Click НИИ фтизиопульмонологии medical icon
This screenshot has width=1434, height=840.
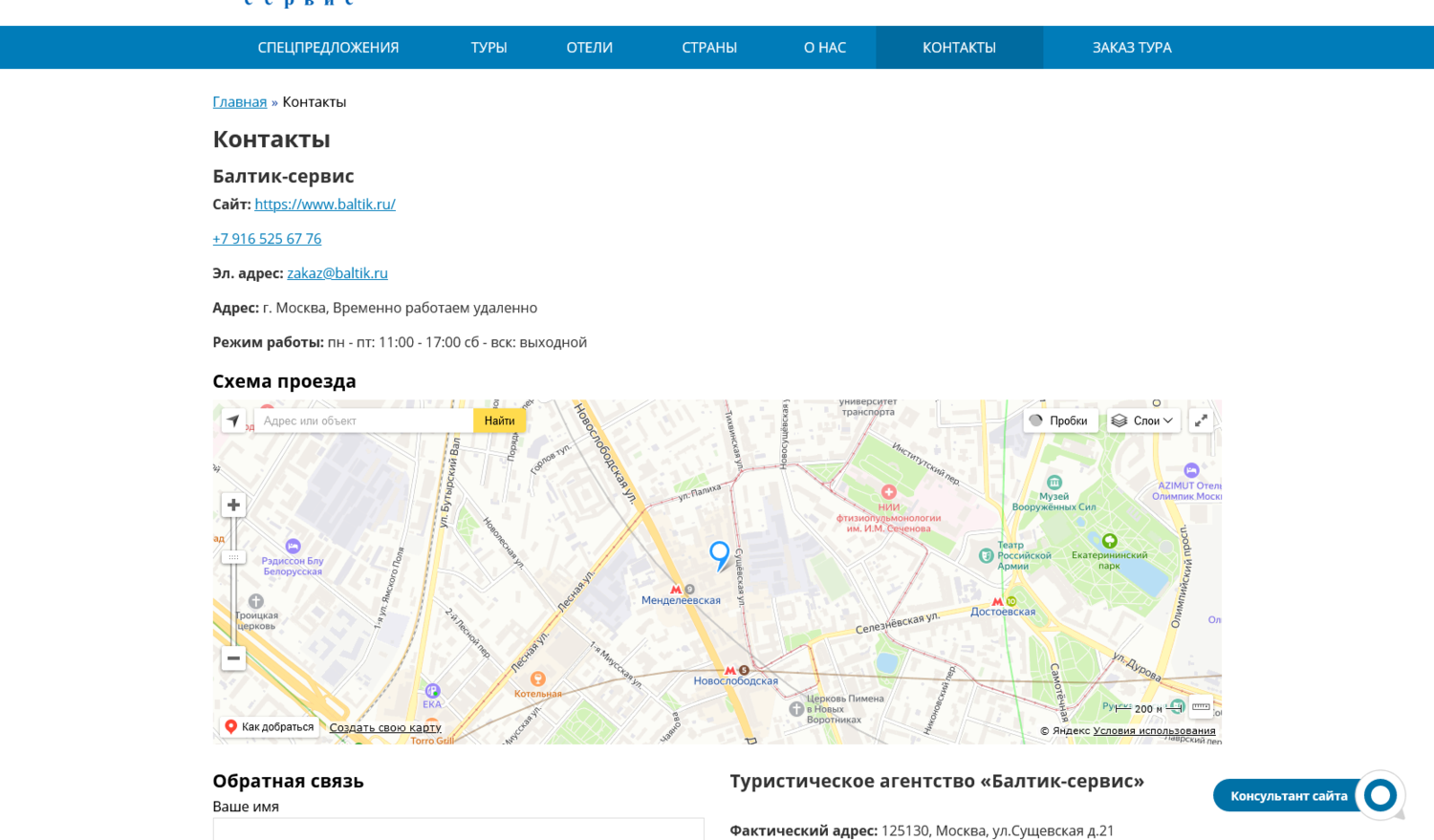pyautogui.click(x=889, y=492)
